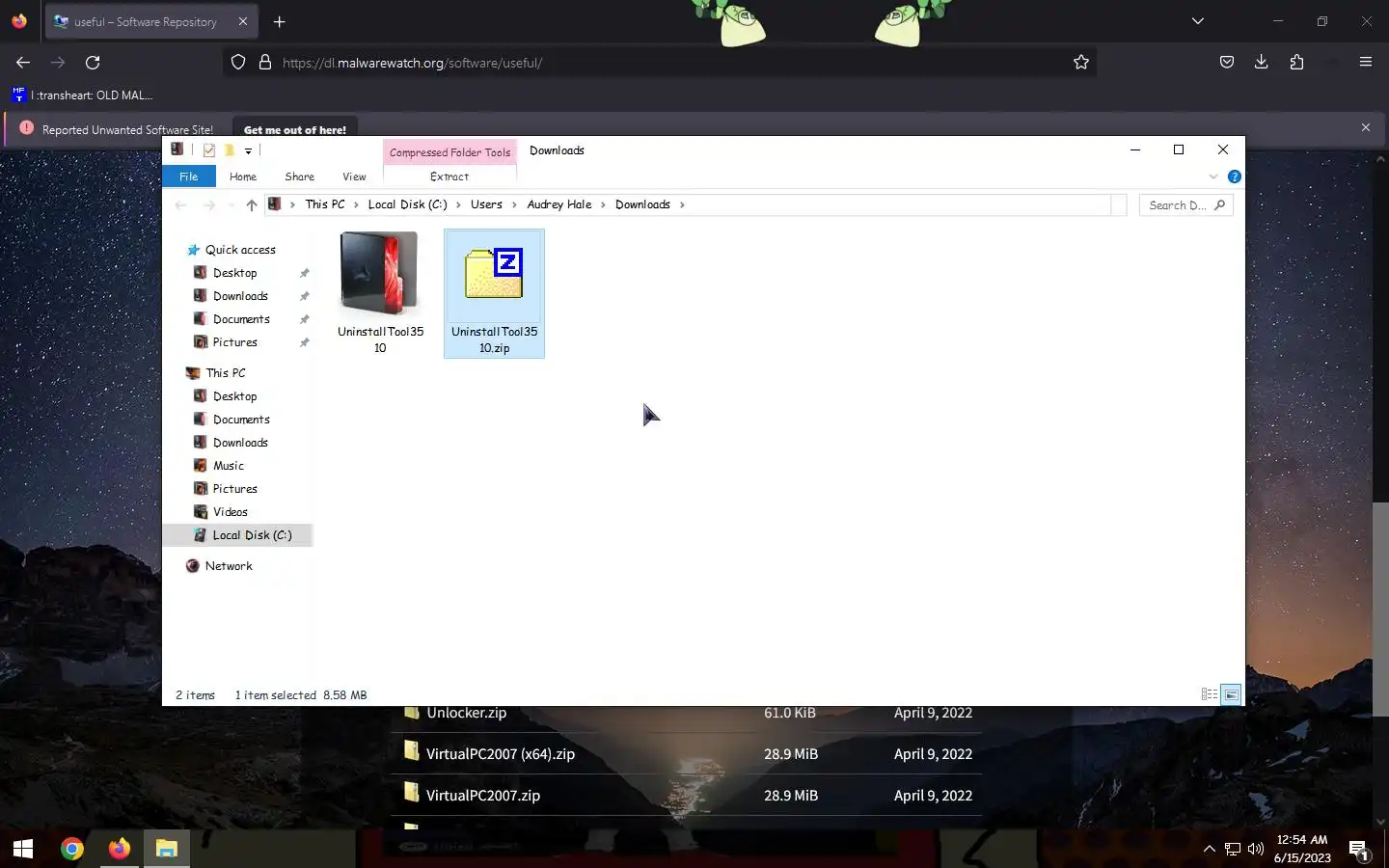Image resolution: width=1389 pixels, height=868 pixels.
Task: Open the recent locations dropdown arrow
Action: pos(231,204)
